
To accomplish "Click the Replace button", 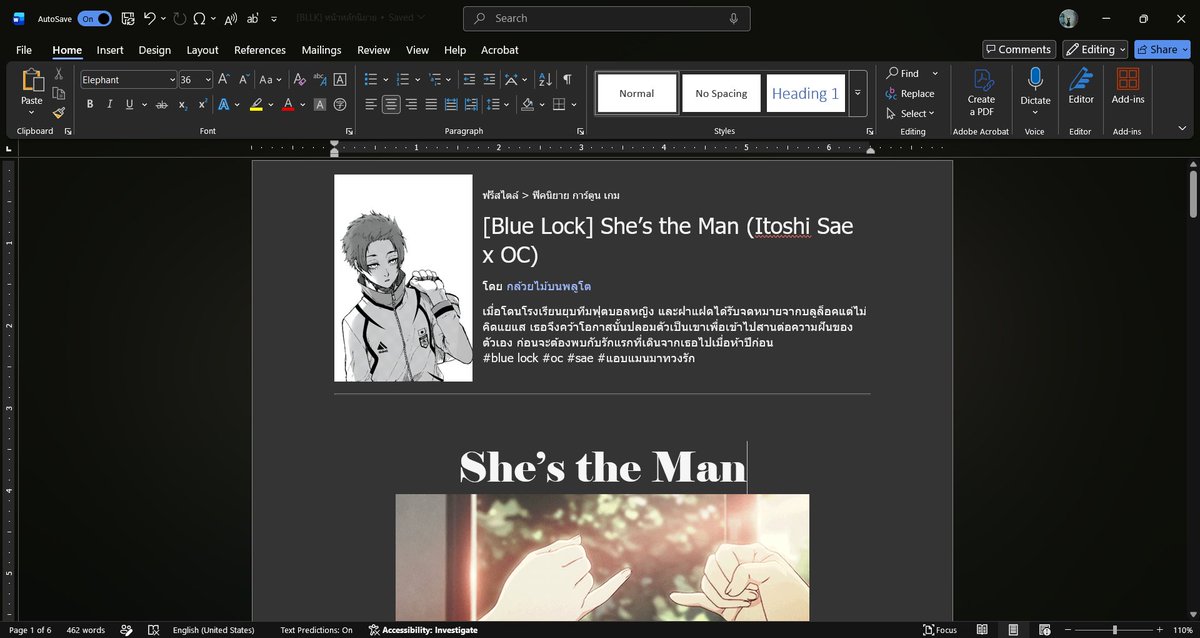I will 910,93.
